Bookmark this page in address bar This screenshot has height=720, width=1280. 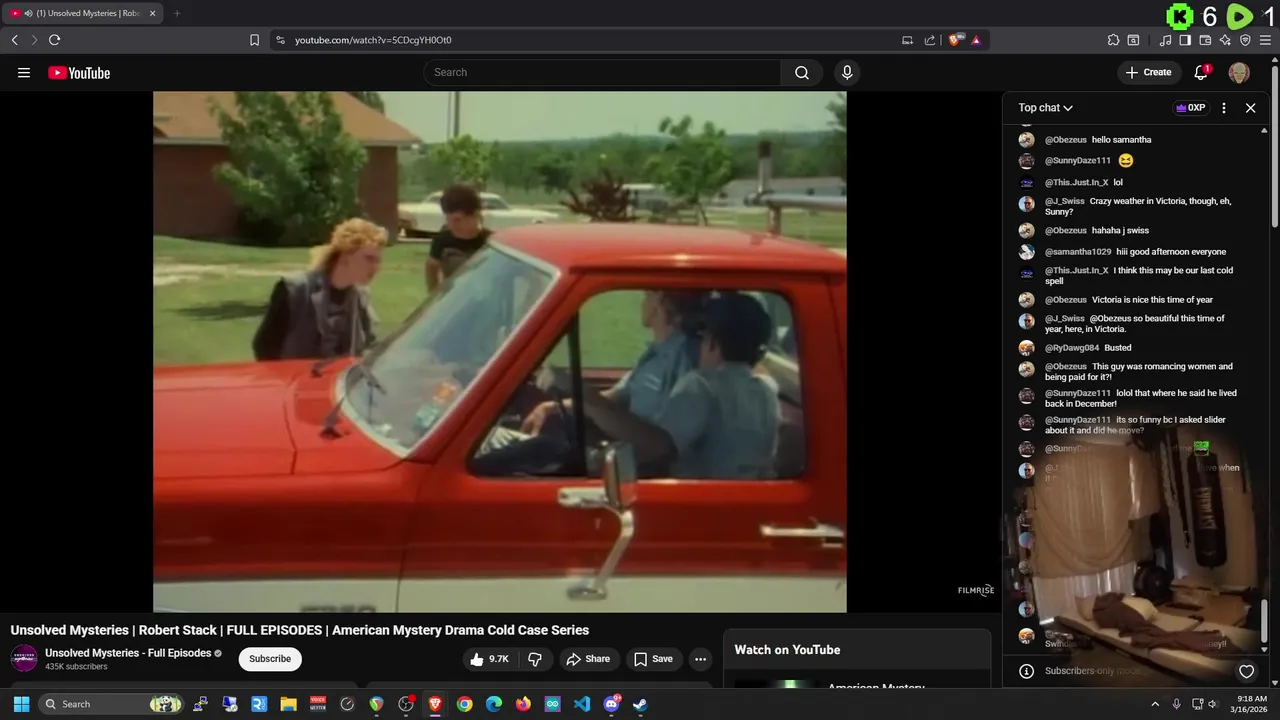(x=254, y=40)
